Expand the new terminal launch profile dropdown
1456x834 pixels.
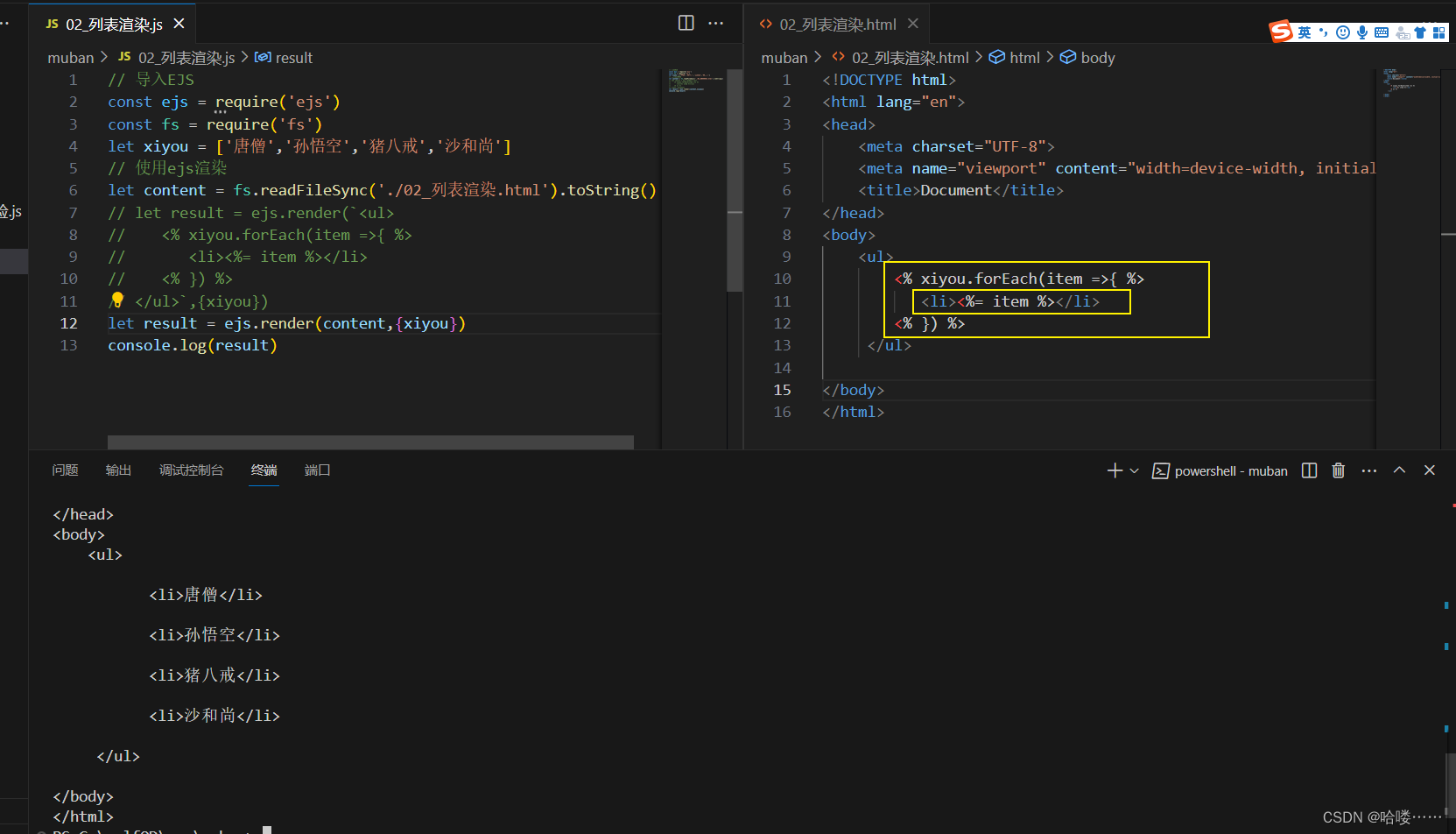[x=1134, y=470]
